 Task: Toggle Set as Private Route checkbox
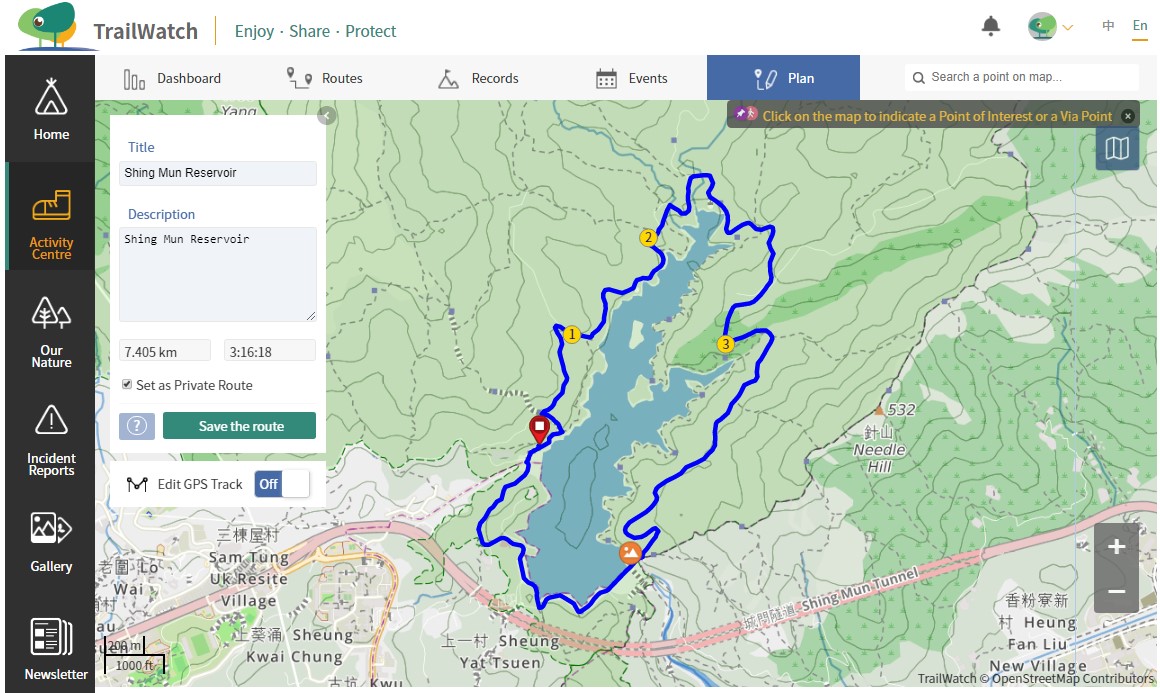click(127, 385)
